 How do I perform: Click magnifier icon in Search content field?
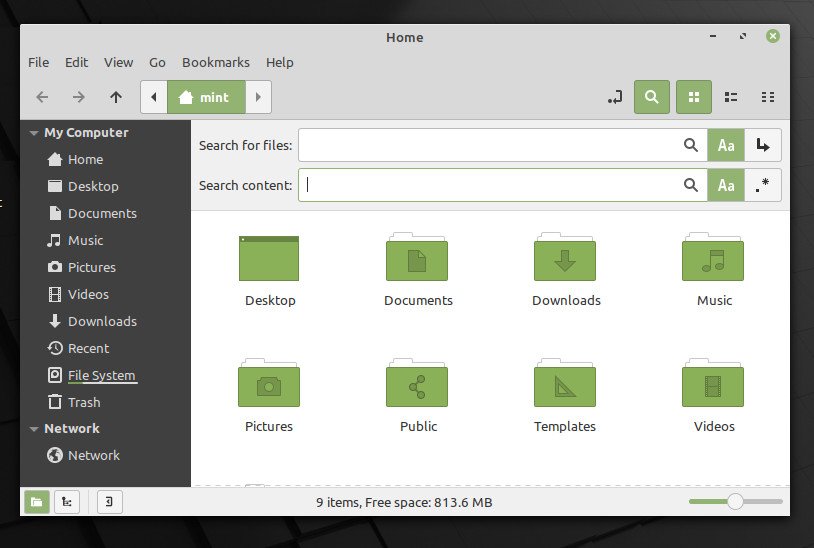click(x=690, y=185)
